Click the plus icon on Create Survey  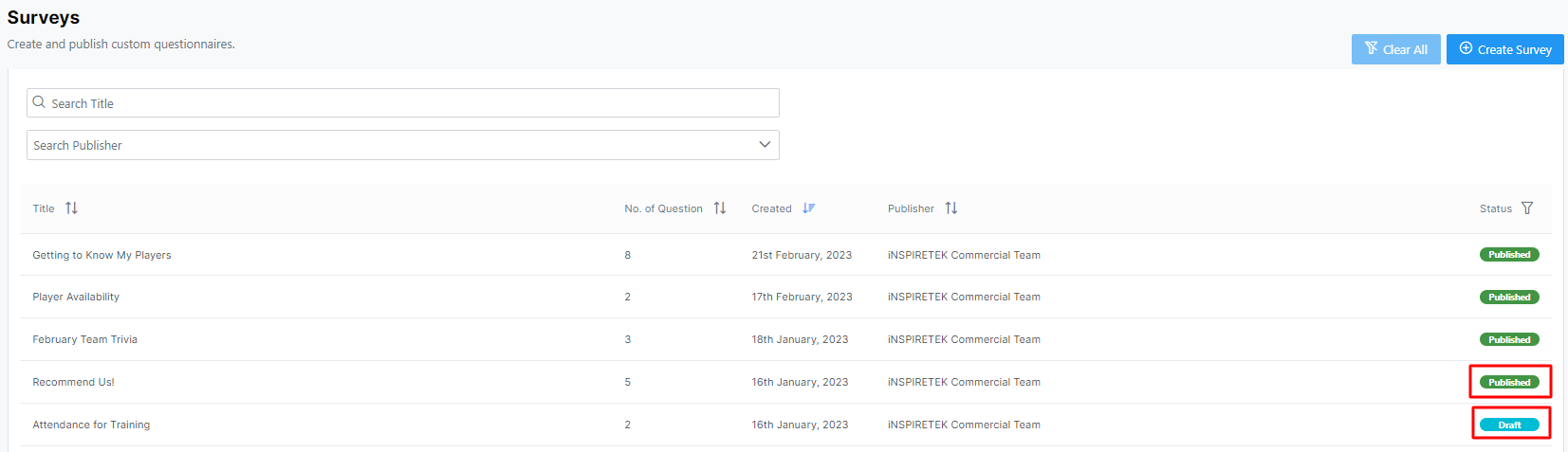point(1466,48)
